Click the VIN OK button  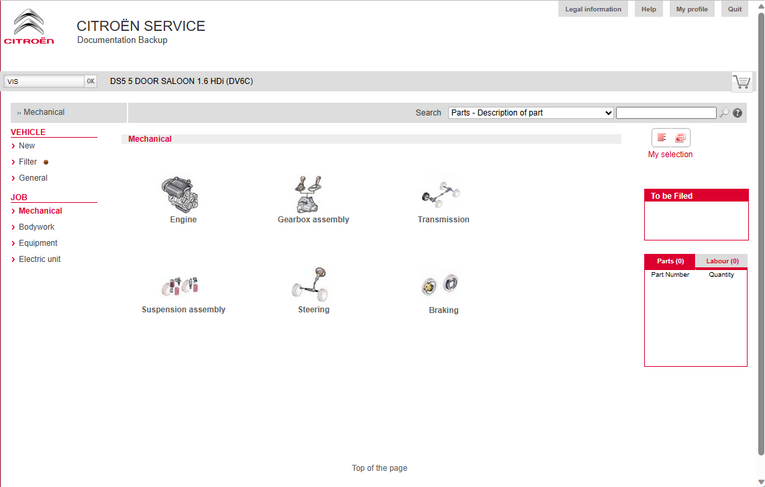(x=90, y=81)
